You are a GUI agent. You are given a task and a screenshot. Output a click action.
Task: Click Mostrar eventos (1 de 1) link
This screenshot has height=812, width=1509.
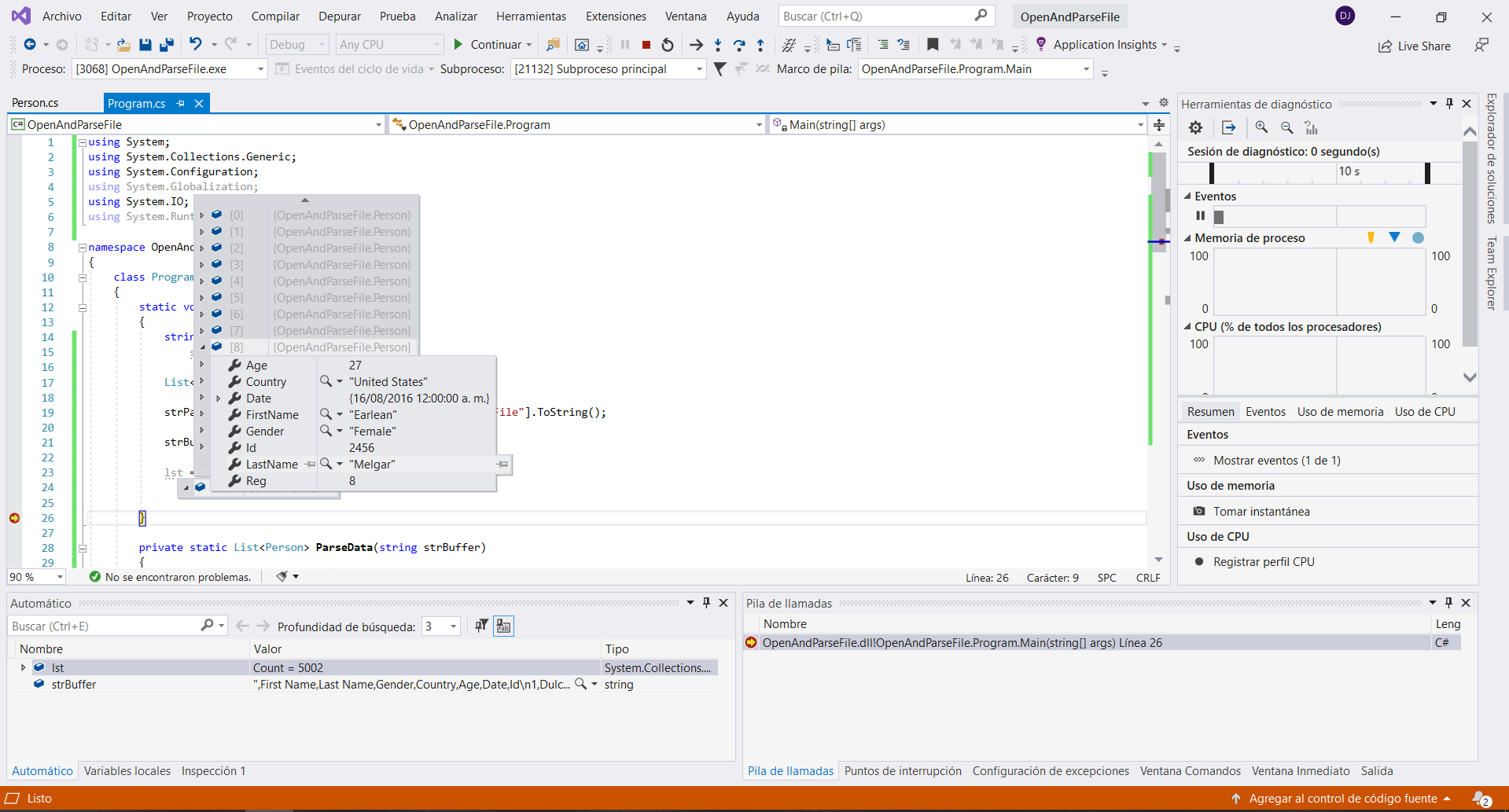(1276, 461)
